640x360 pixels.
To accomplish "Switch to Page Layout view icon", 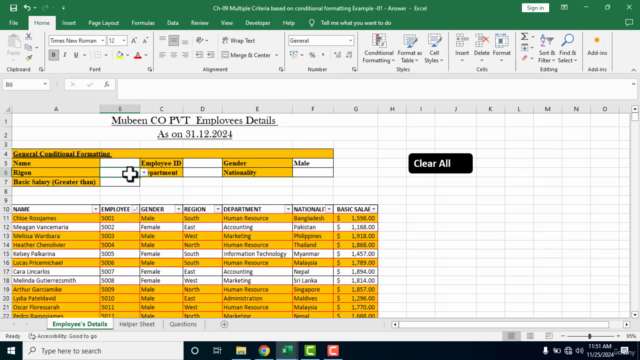I will [530, 336].
